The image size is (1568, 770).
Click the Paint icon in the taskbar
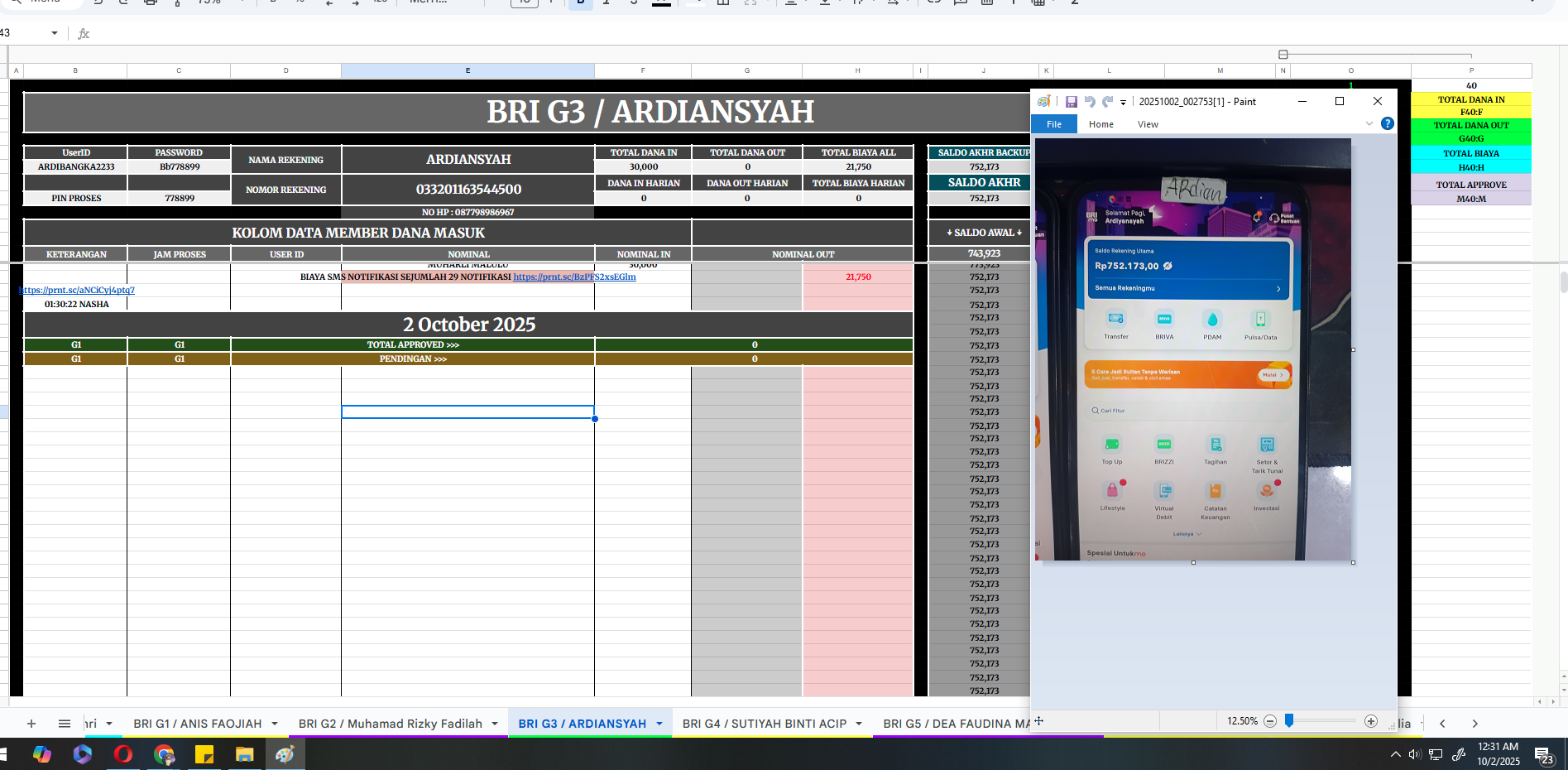pos(285,754)
